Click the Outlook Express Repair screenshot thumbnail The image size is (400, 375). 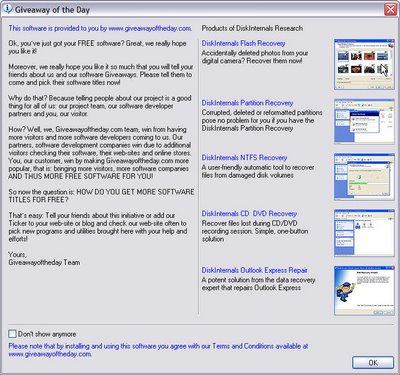click(364, 290)
